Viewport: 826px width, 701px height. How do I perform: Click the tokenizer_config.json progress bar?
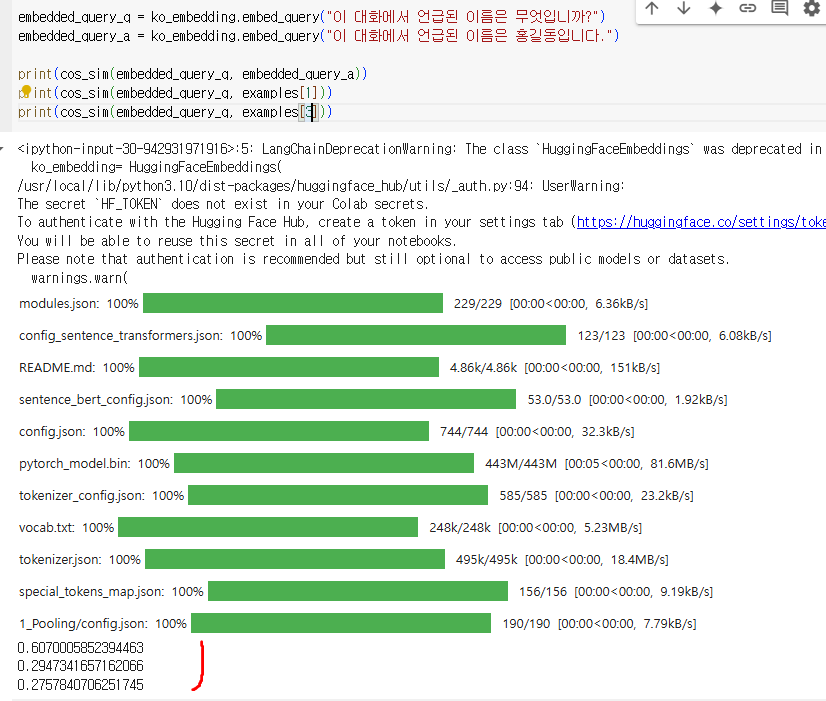point(338,496)
